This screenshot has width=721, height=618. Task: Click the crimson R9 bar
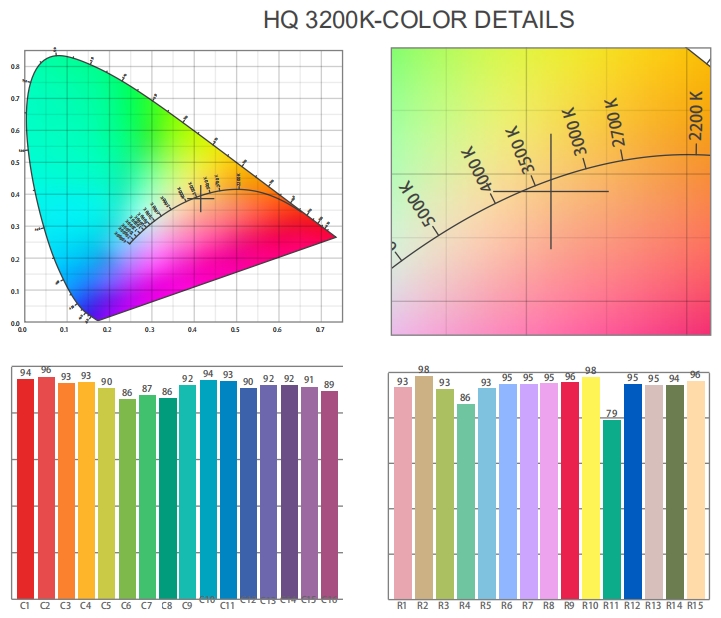pyautogui.click(x=570, y=491)
